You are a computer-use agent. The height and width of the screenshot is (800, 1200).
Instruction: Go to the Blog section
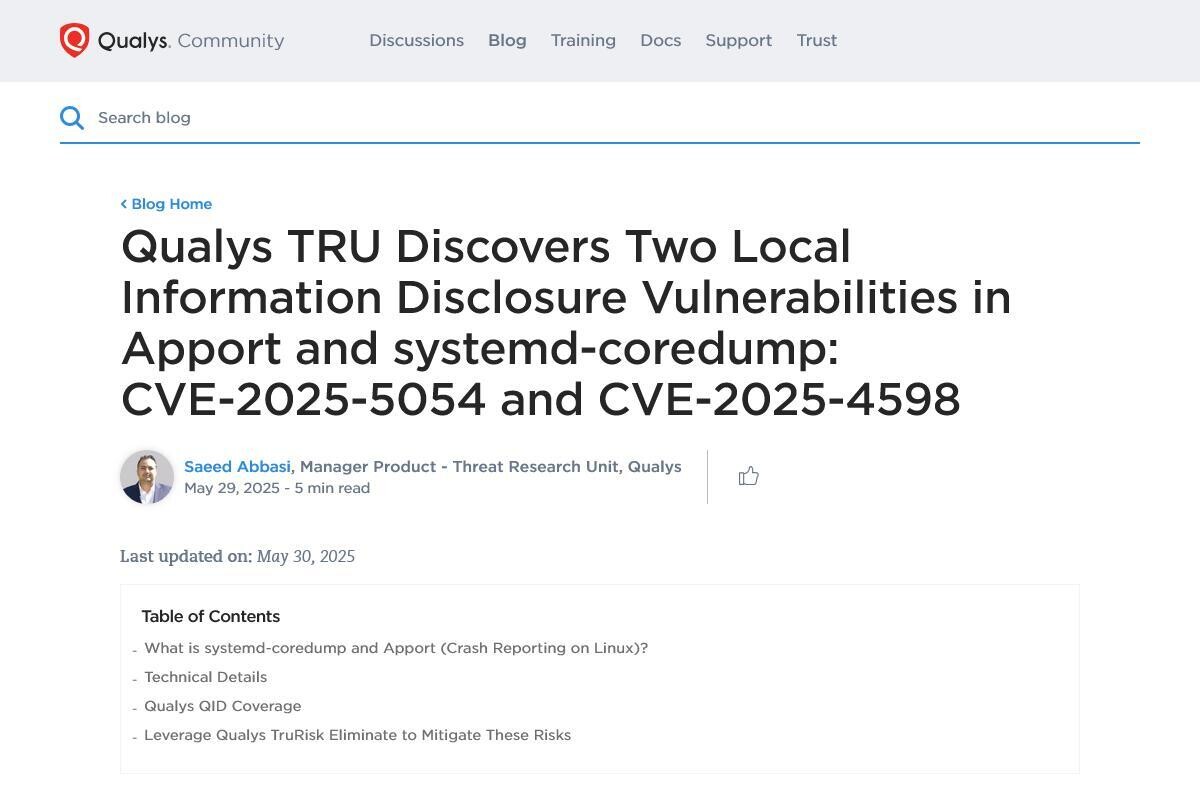507,41
